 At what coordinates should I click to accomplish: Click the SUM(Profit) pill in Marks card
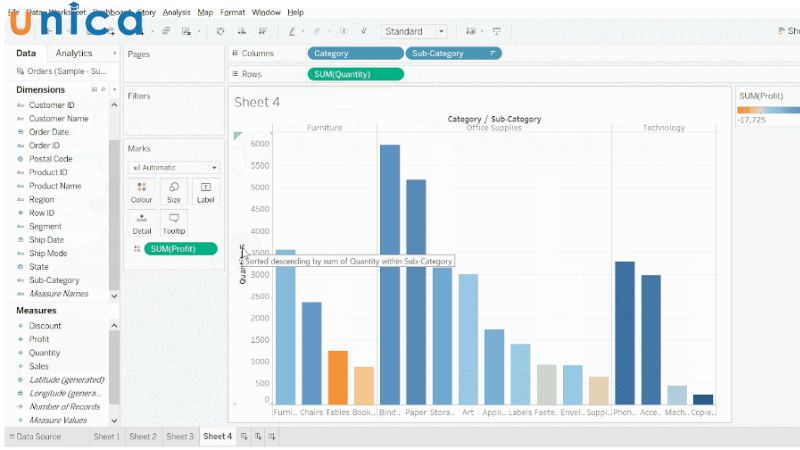coord(180,248)
